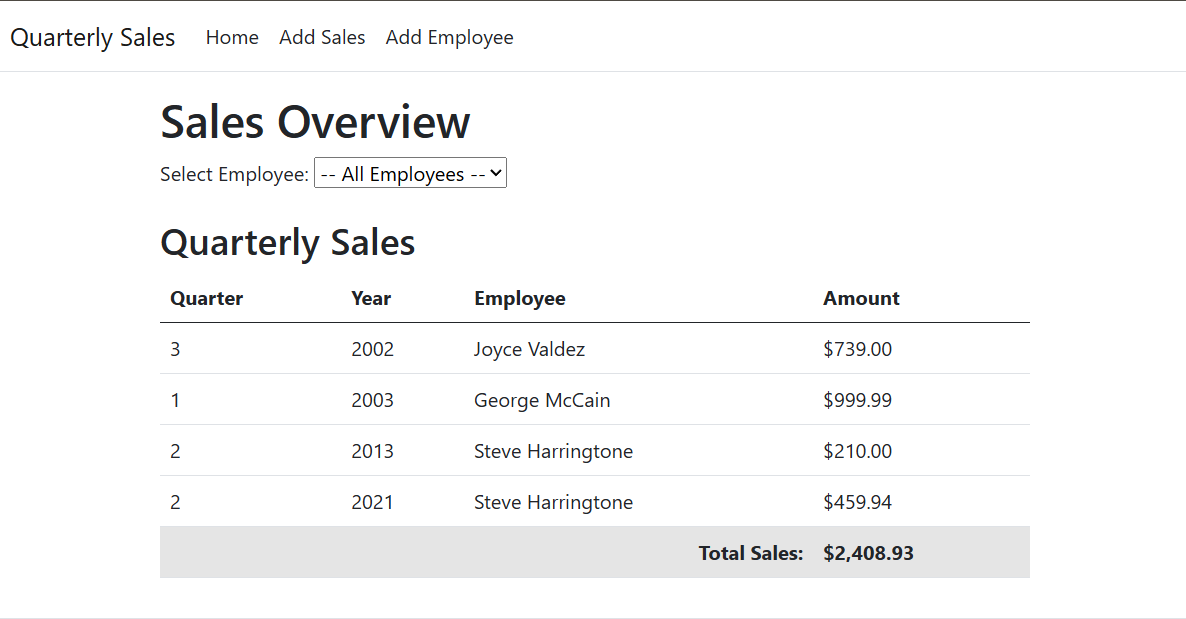Select the Joyce Valdez employee cell
This screenshot has height=619, width=1186.
[x=529, y=349]
